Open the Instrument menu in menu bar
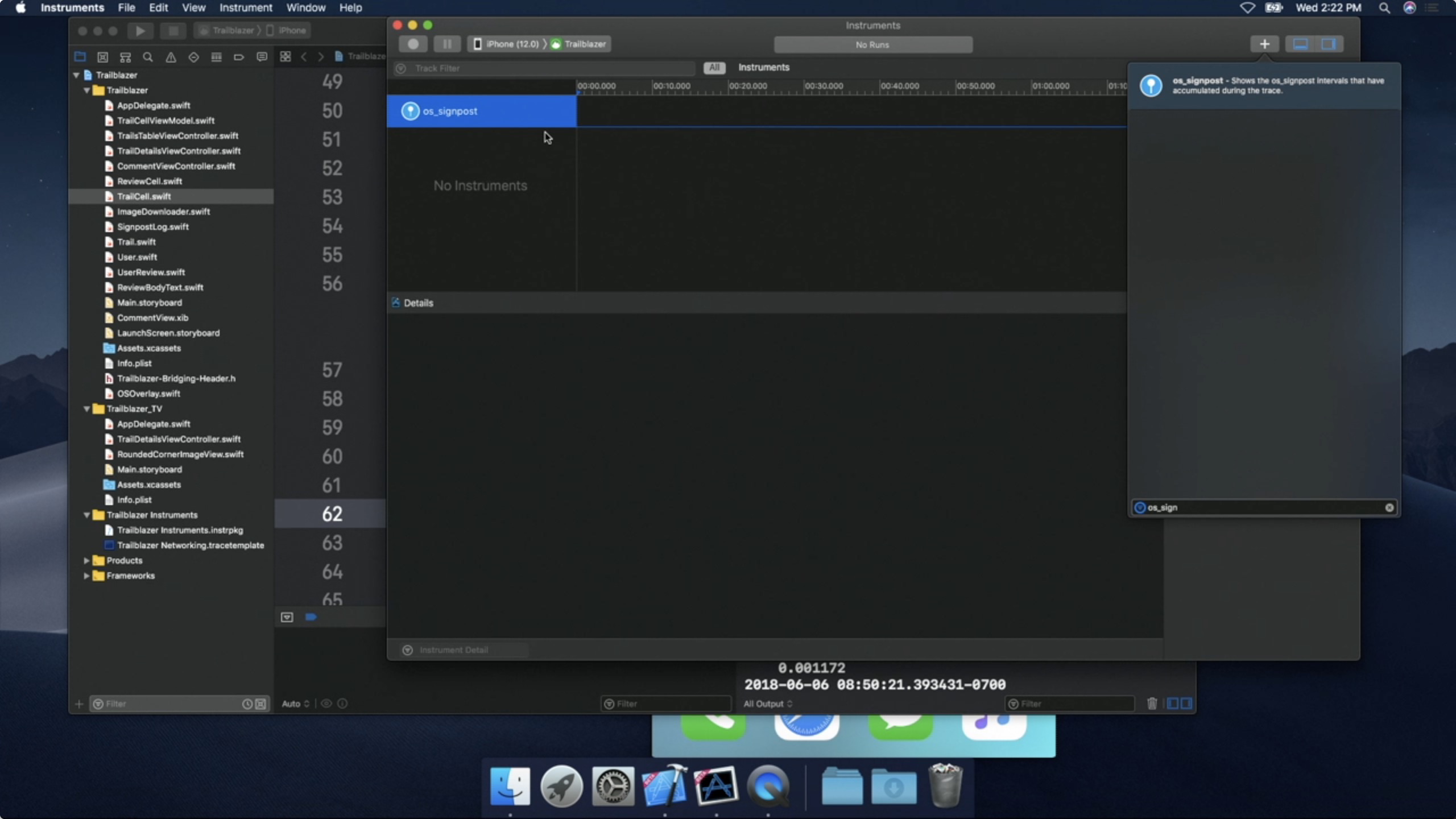 click(246, 8)
